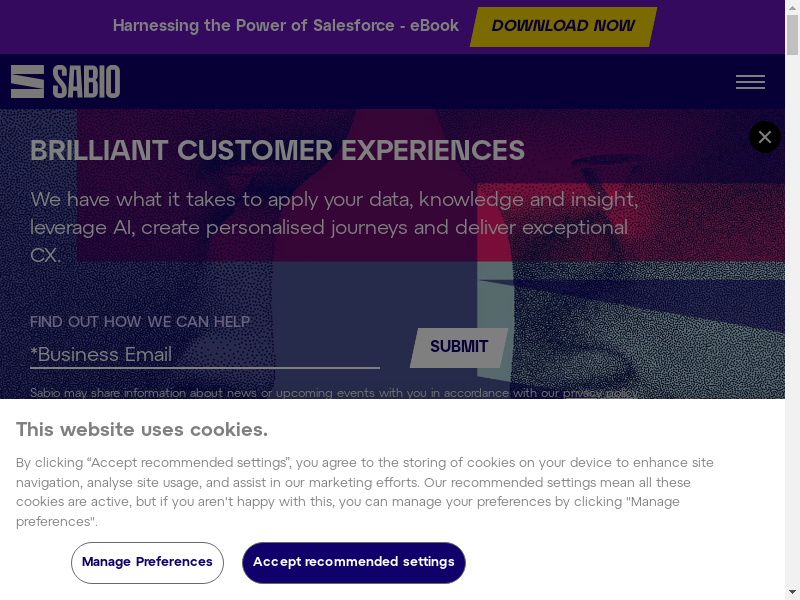Click the DOWNLOAD NOW eBook button
Screen dimensions: 800x600
563,26
